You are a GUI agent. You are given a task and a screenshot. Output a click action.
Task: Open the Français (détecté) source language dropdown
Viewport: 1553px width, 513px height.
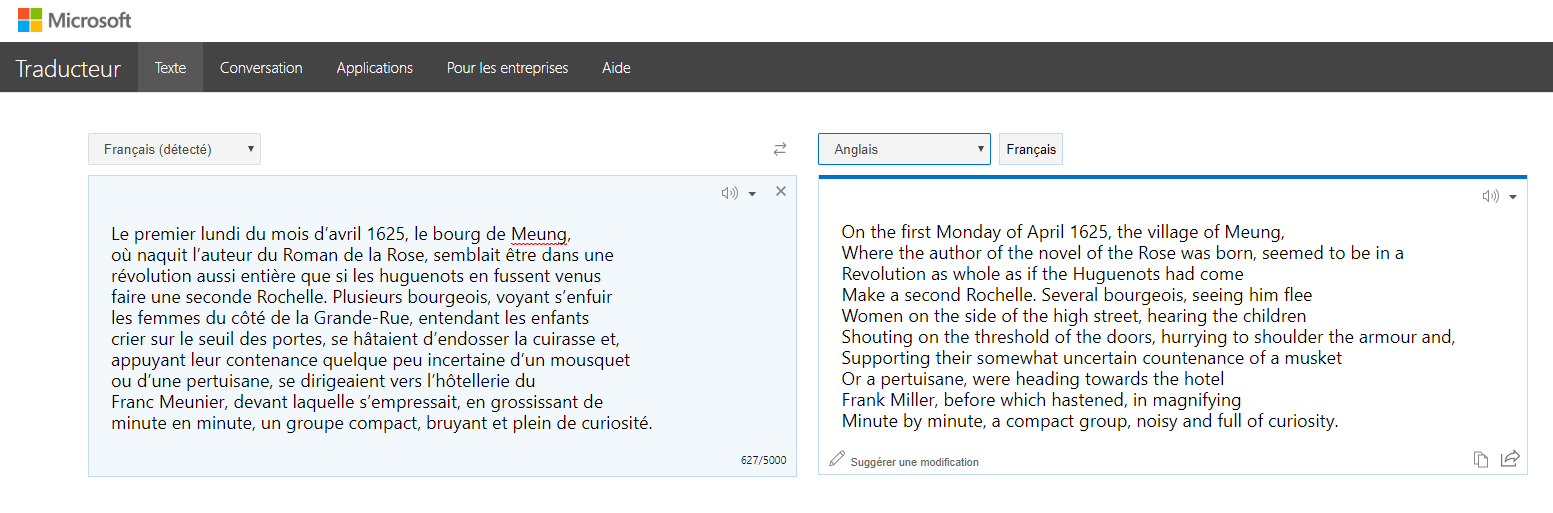(x=174, y=149)
